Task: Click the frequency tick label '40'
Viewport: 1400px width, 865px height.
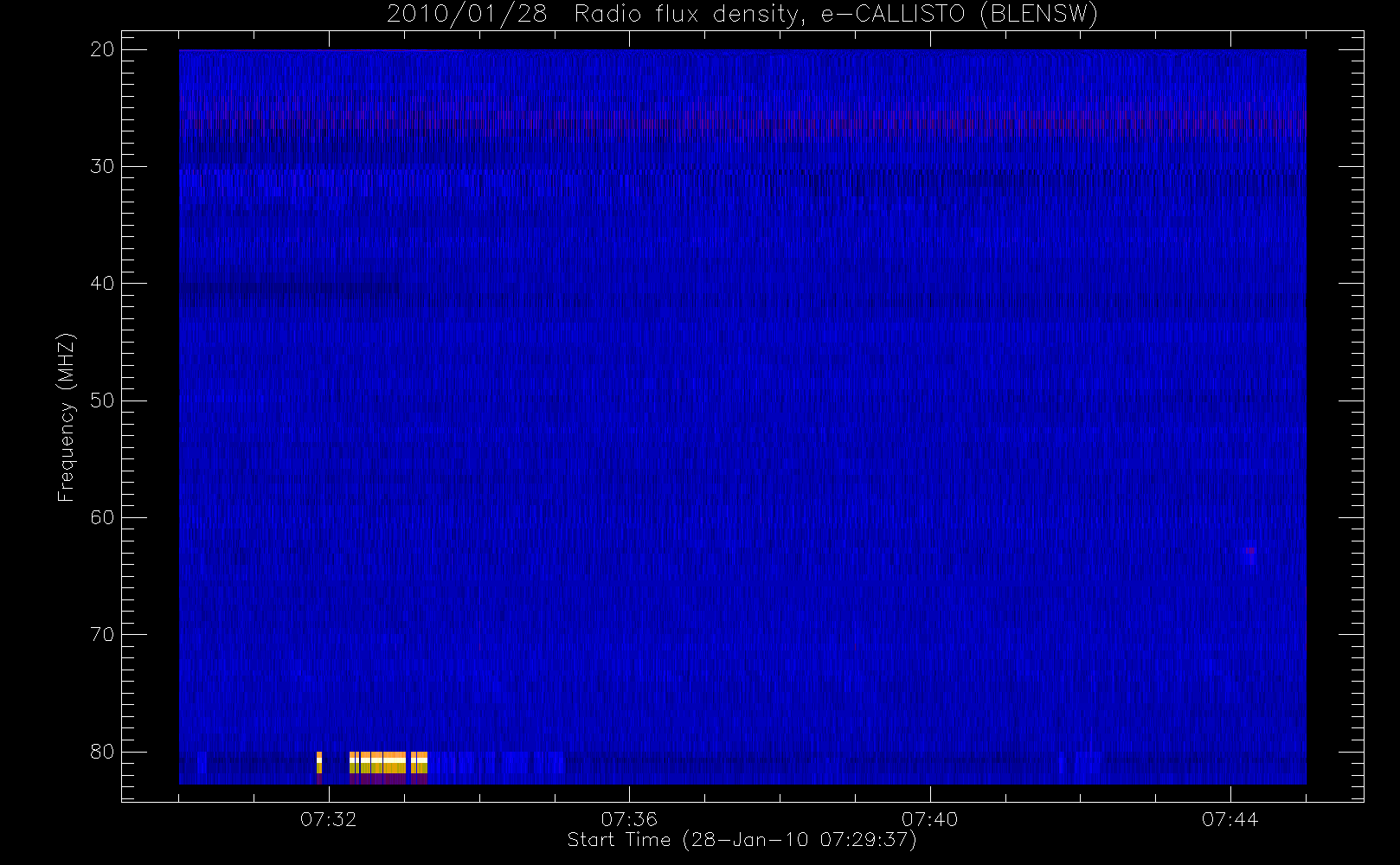Action: click(103, 283)
